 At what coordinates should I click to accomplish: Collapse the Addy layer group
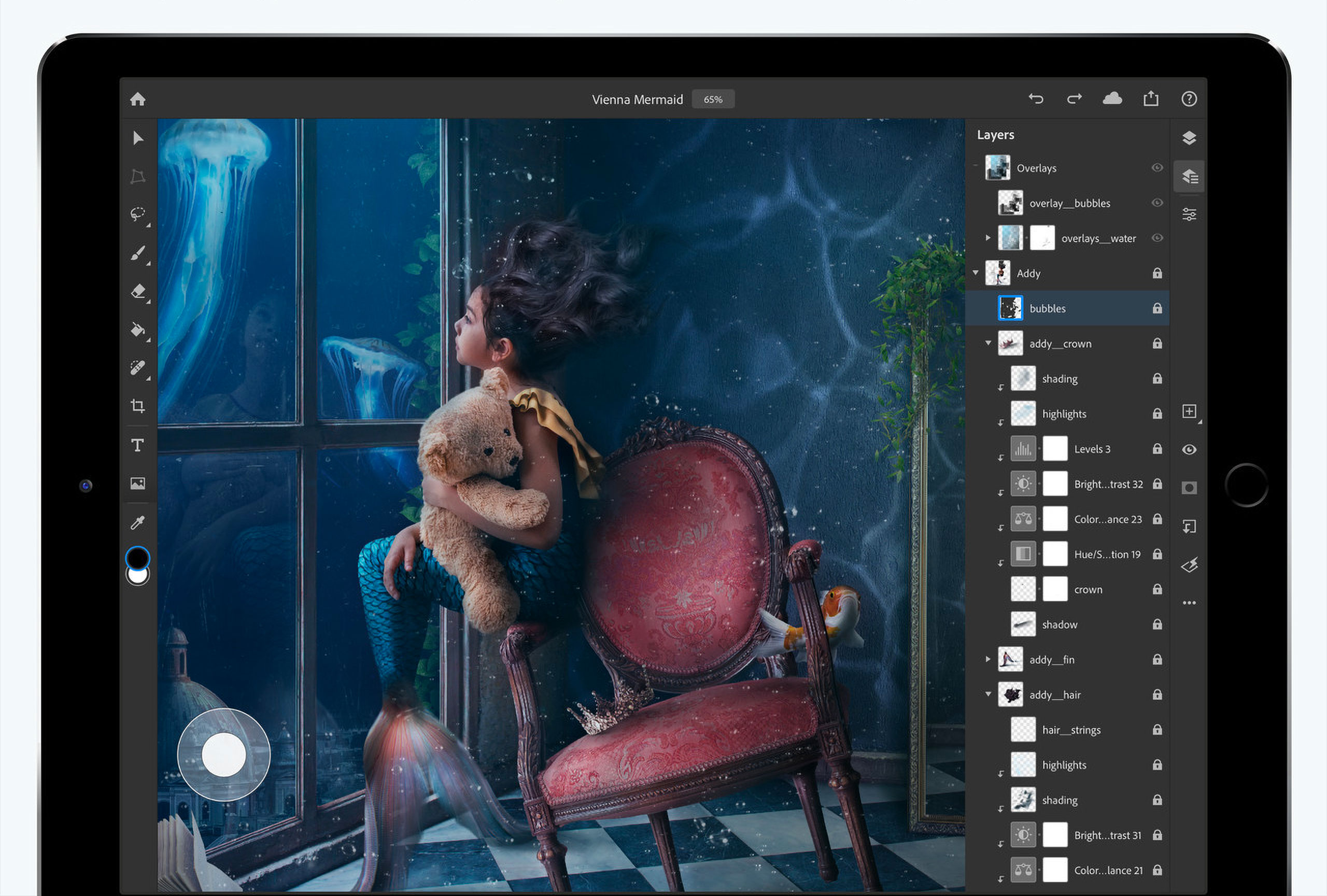(x=976, y=273)
